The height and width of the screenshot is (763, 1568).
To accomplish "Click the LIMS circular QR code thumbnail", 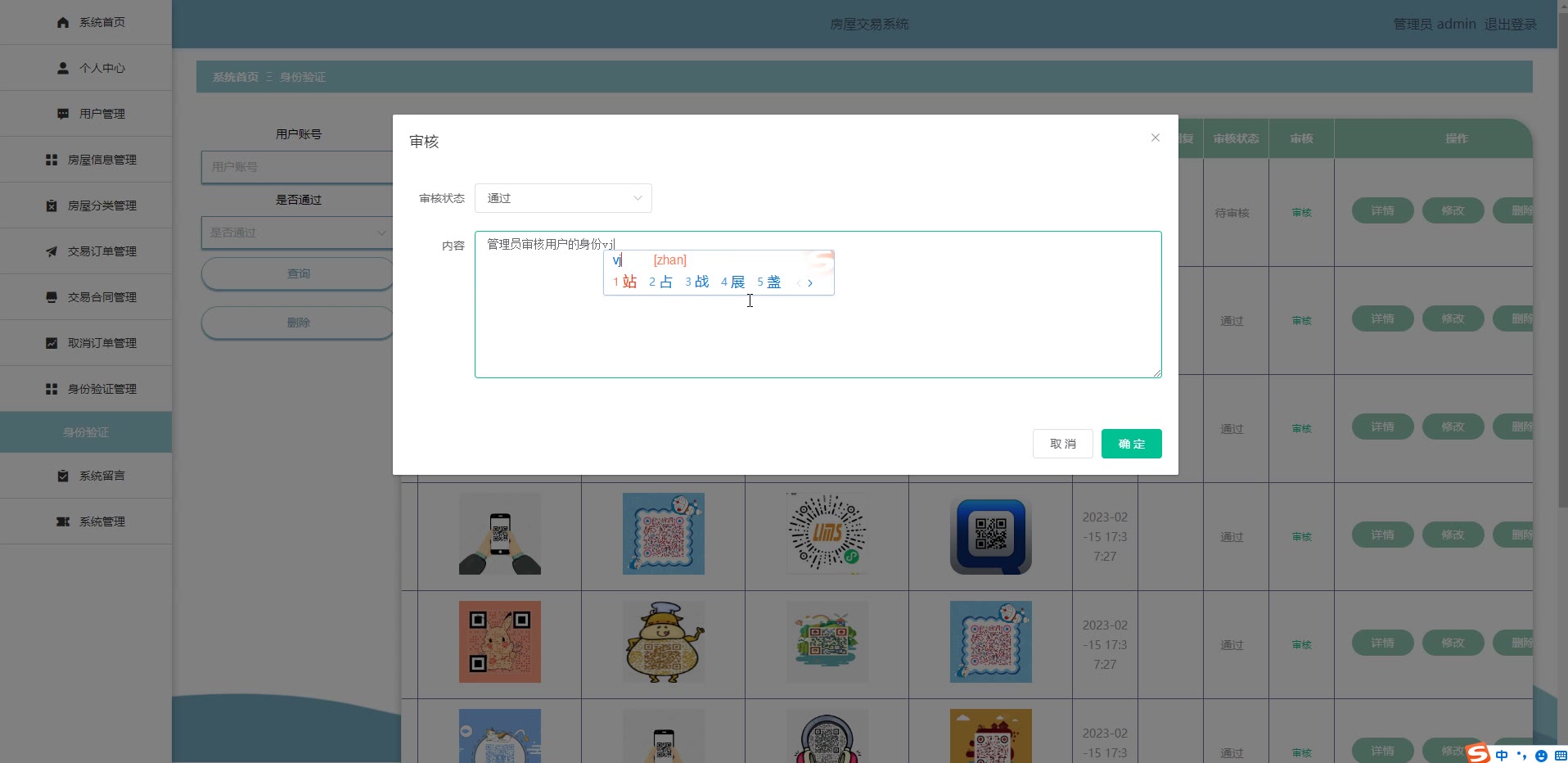I will (827, 534).
